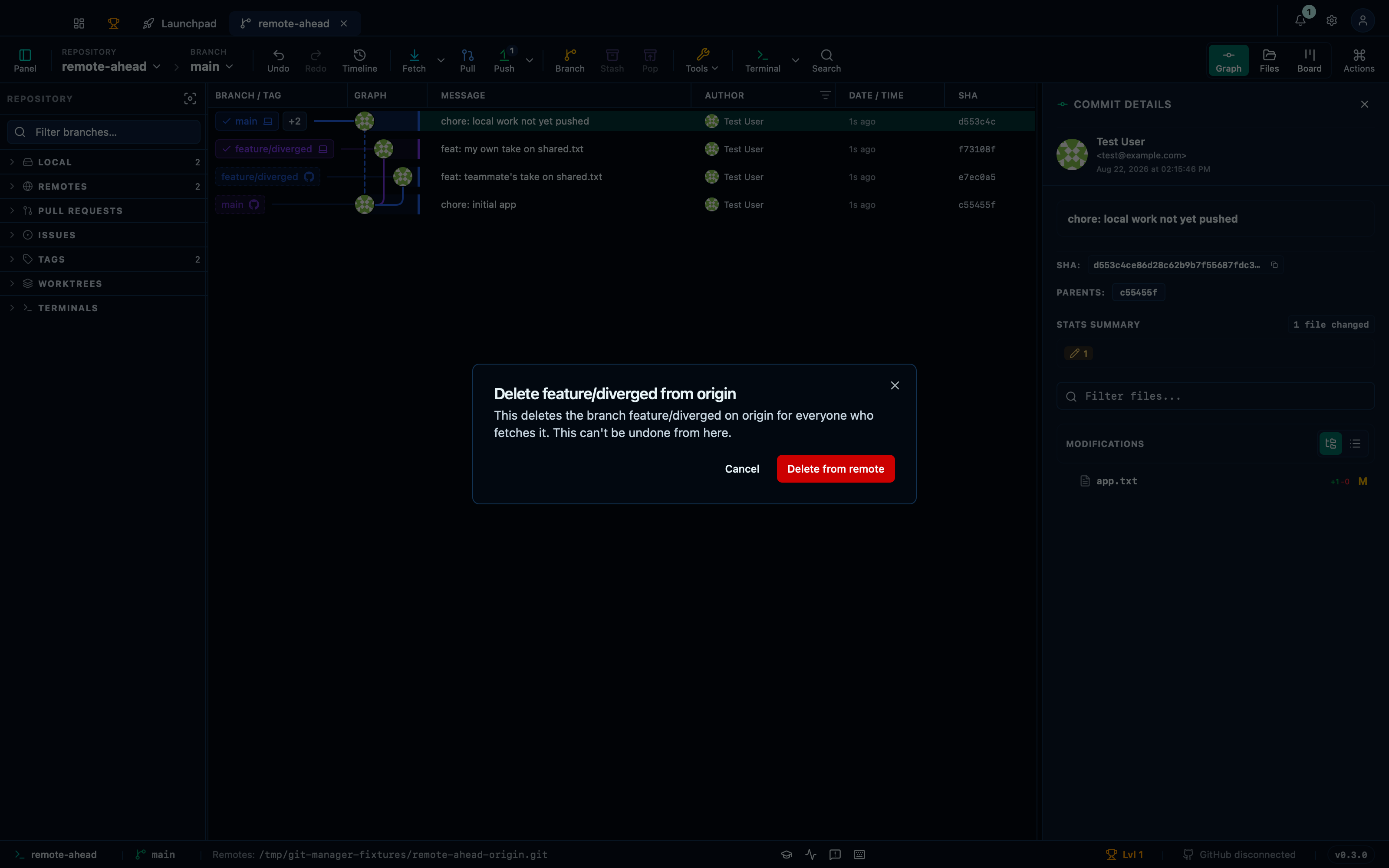Fetch from remote
The height and width of the screenshot is (868, 1389).
click(414, 60)
